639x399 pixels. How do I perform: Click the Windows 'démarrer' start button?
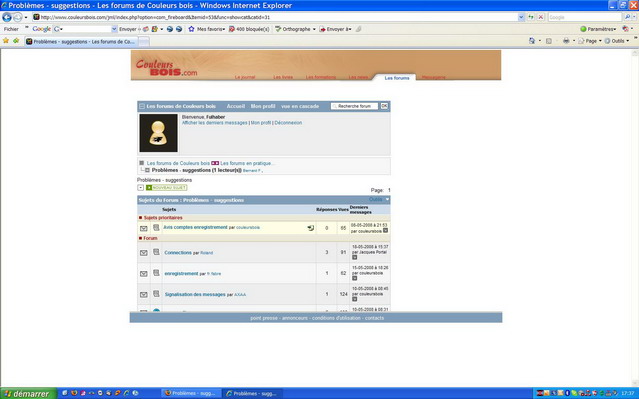click(x=28, y=393)
